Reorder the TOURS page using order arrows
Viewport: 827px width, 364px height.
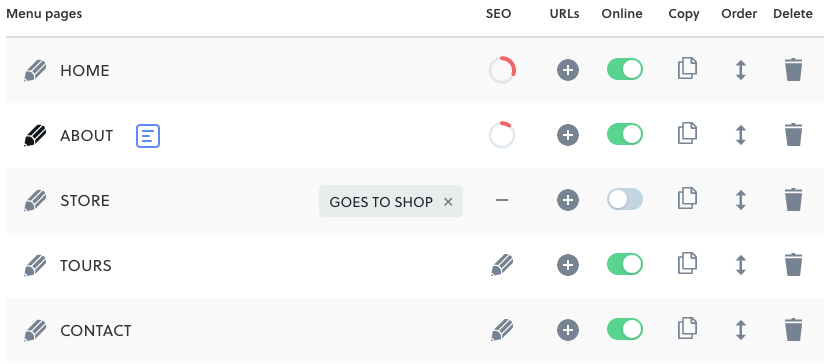click(x=741, y=265)
